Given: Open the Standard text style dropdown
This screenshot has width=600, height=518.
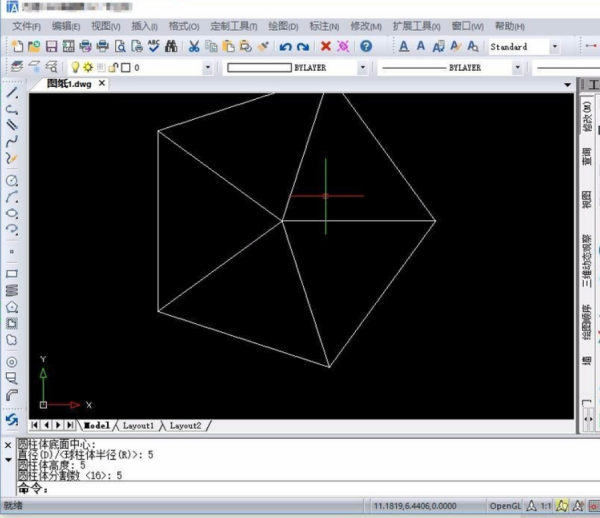Looking at the screenshot, I should (x=554, y=47).
